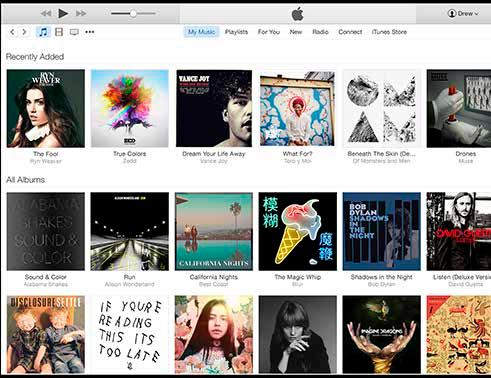Screen dimensions: 491x378
Task: Click the Apple logo in the display area
Action: click(x=298, y=14)
